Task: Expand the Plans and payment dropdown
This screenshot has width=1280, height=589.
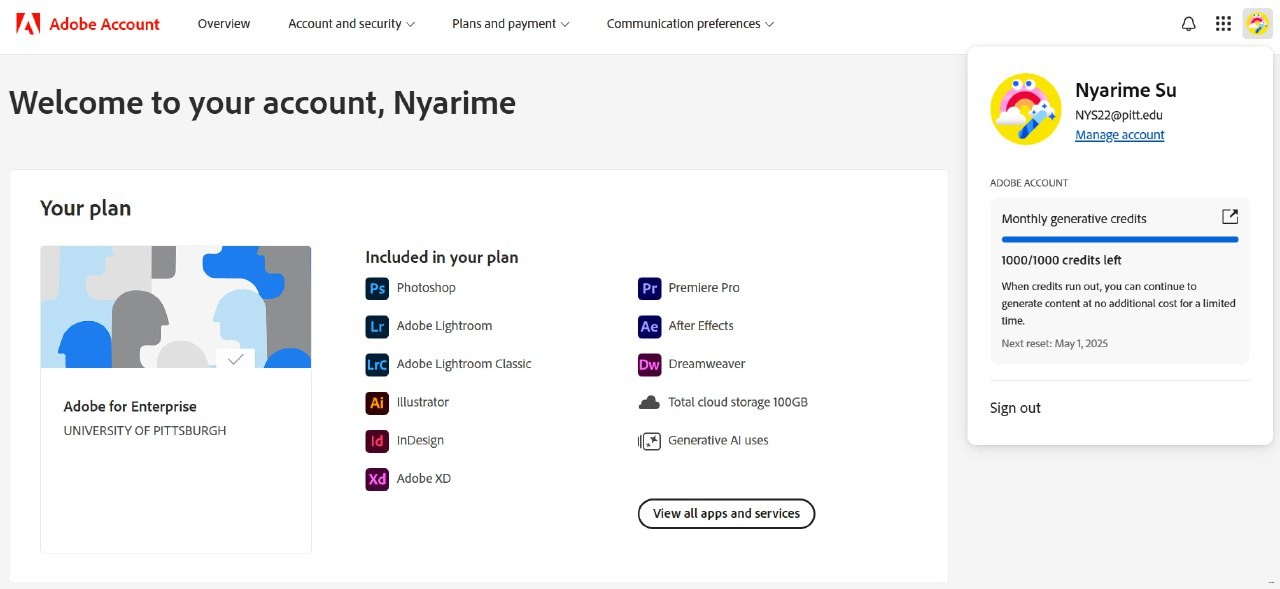Action: pos(510,24)
